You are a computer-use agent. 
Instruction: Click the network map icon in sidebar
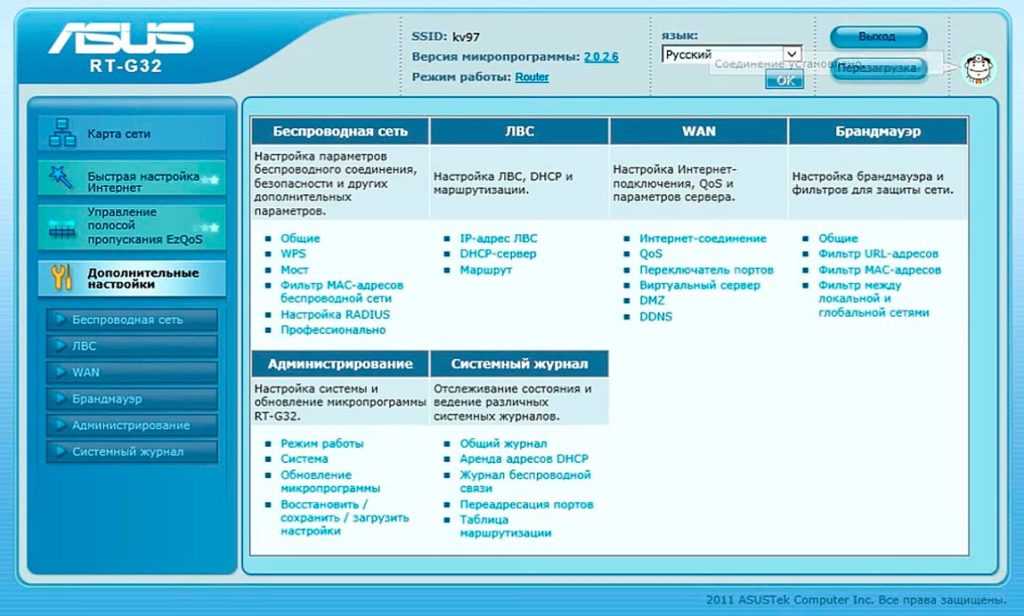[x=62, y=133]
